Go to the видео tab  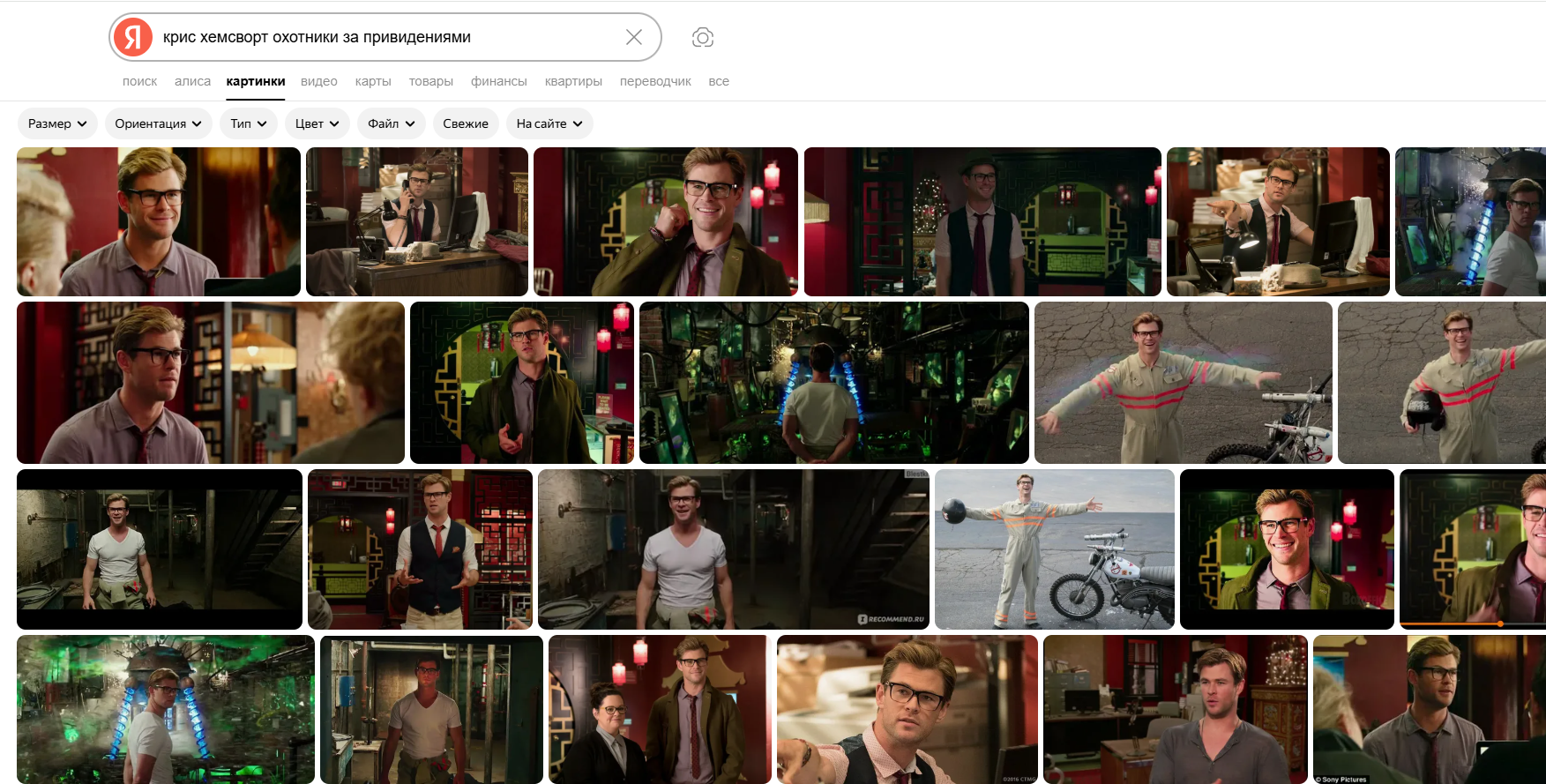pyautogui.click(x=319, y=81)
